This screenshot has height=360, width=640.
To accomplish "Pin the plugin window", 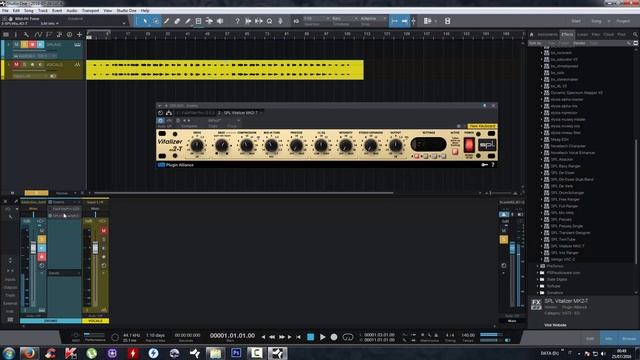I will [x=484, y=106].
